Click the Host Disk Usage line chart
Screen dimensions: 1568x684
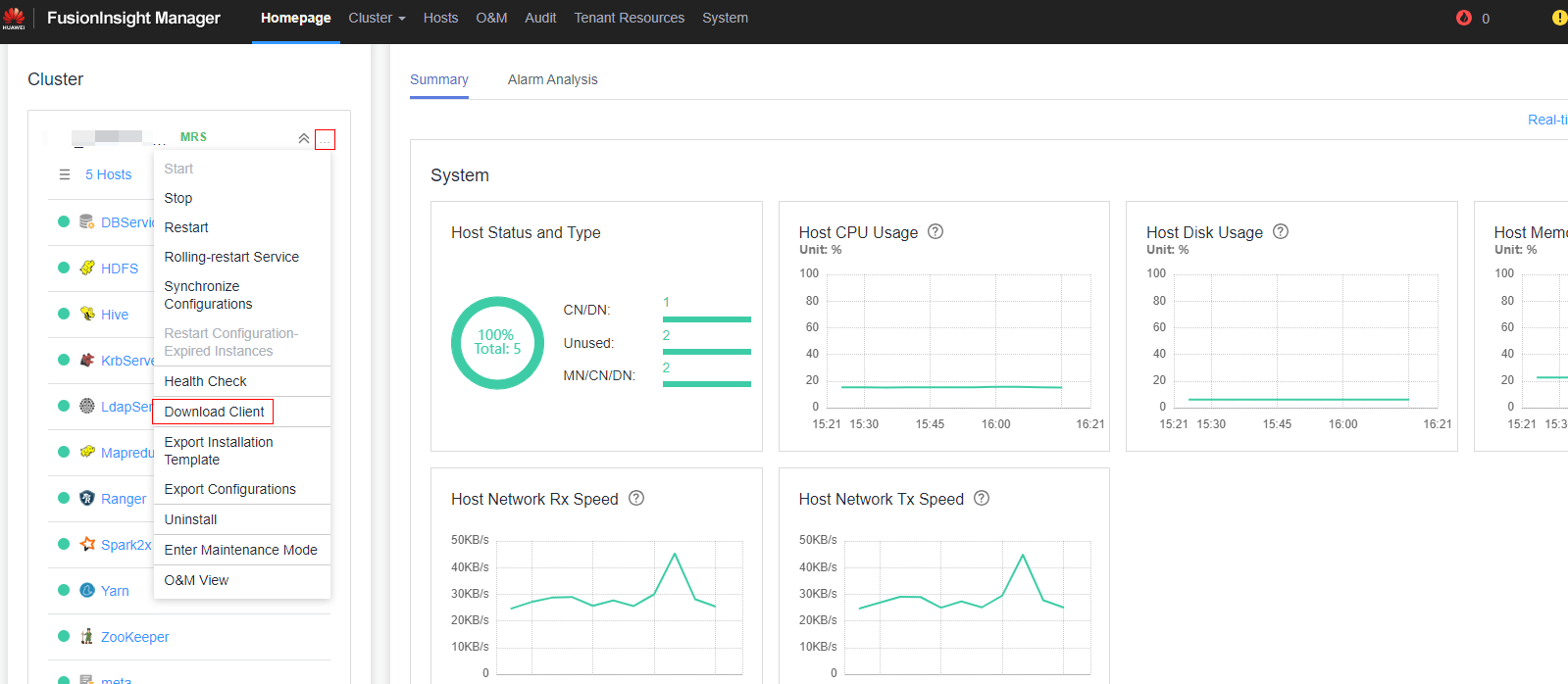(1305, 341)
